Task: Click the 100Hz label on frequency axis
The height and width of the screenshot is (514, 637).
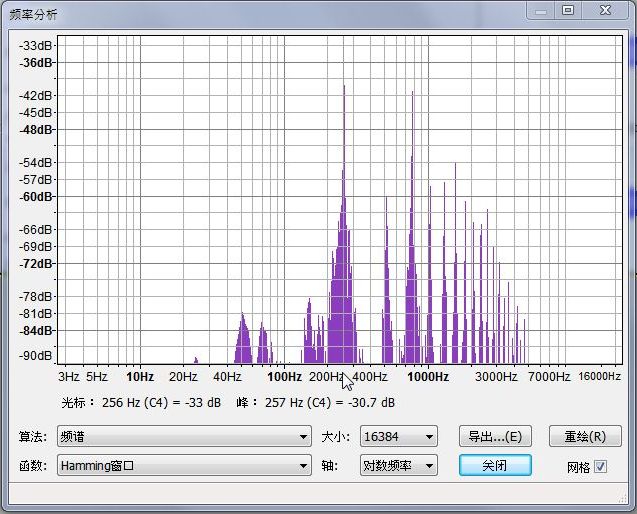Action: click(x=285, y=377)
